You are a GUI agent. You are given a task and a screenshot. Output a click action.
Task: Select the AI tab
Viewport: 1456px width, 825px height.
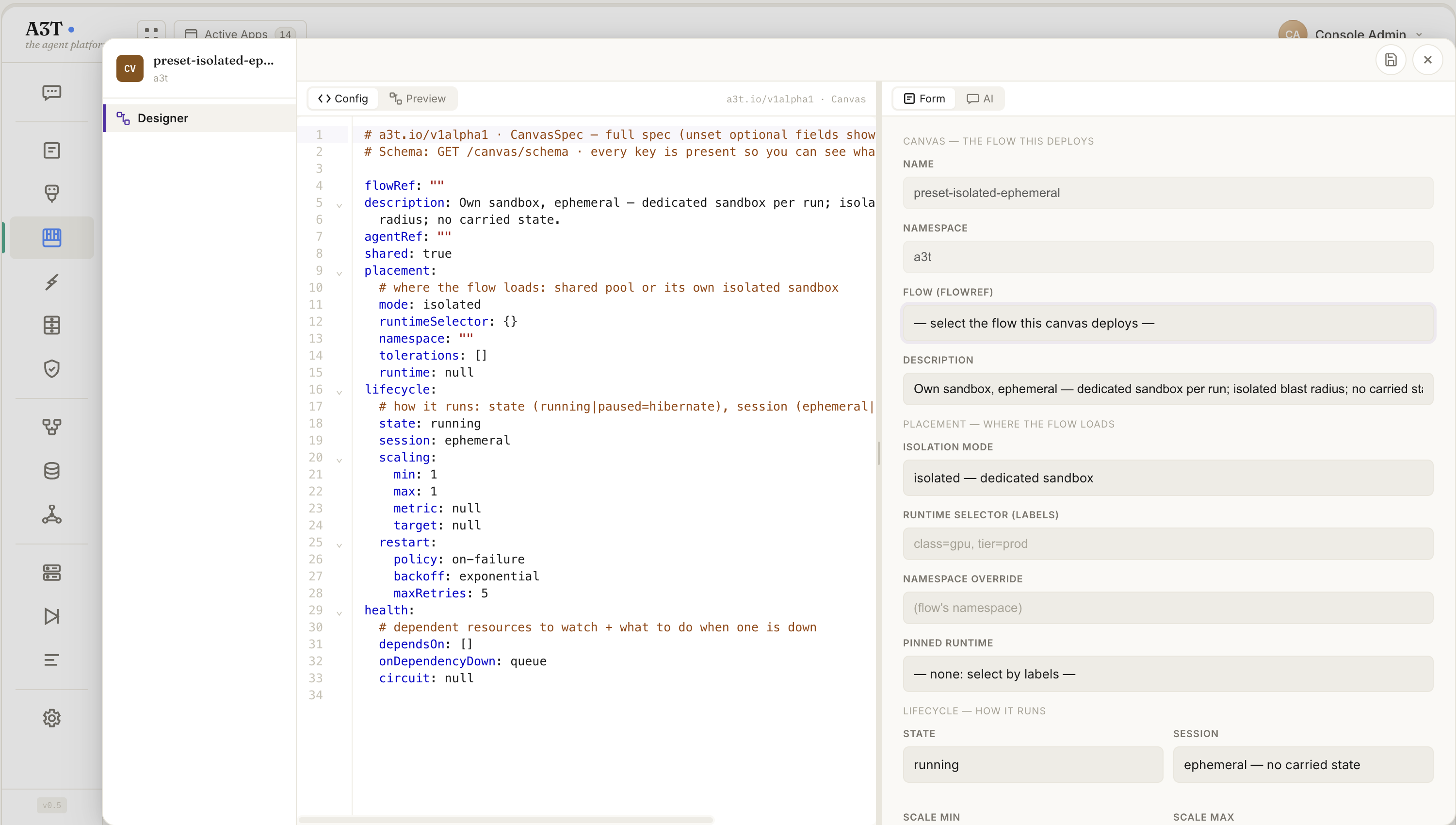[980, 99]
